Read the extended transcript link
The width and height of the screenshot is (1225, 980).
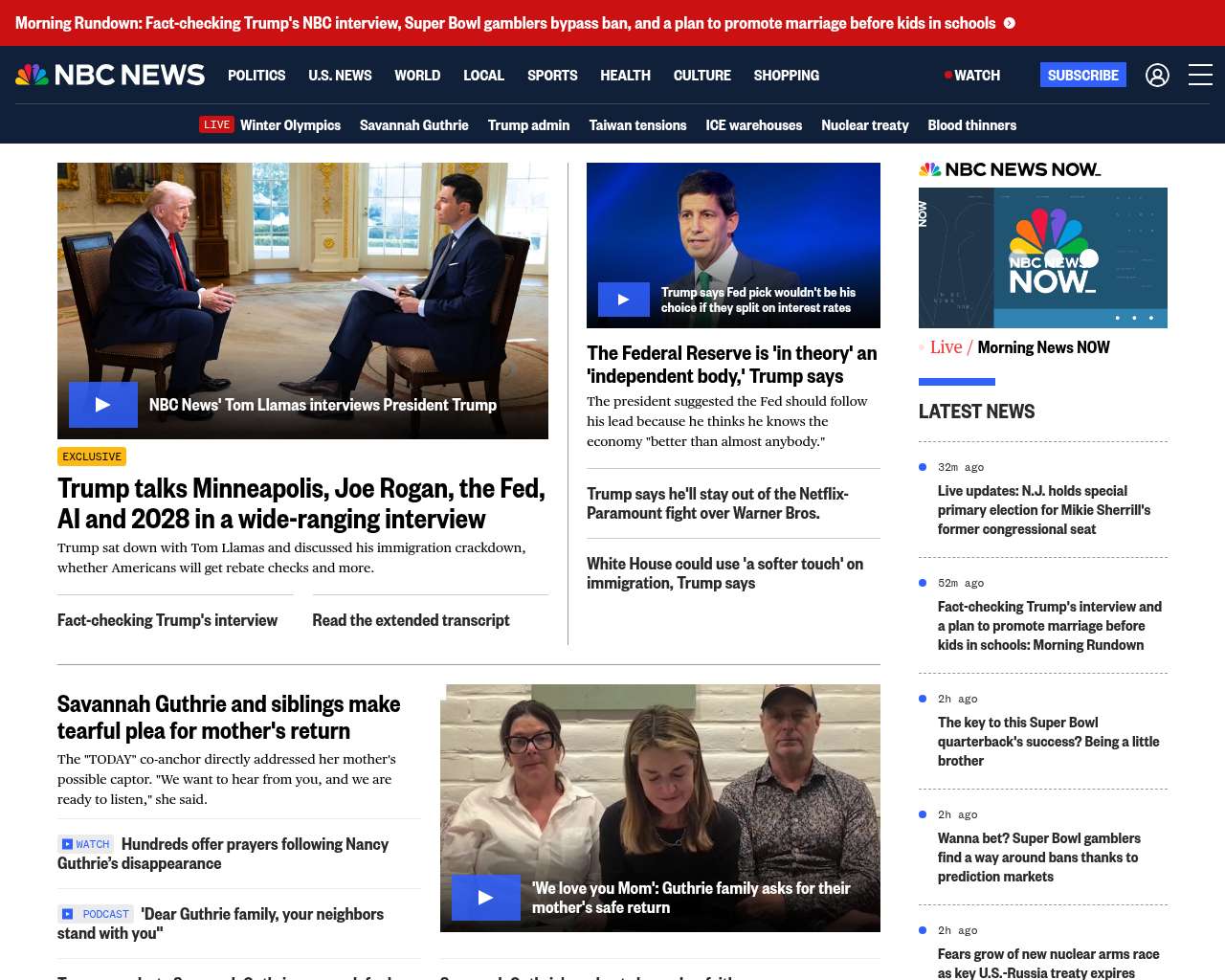click(x=411, y=620)
